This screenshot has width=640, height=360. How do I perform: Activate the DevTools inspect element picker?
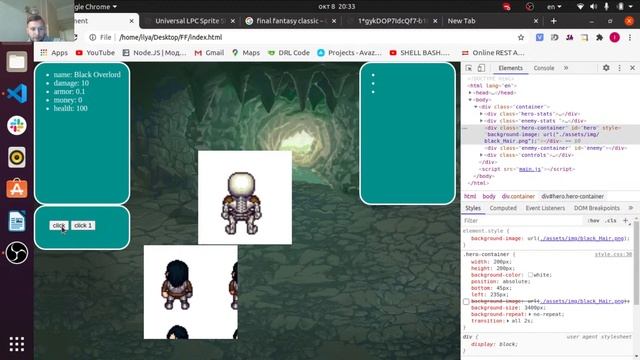(x=469, y=68)
